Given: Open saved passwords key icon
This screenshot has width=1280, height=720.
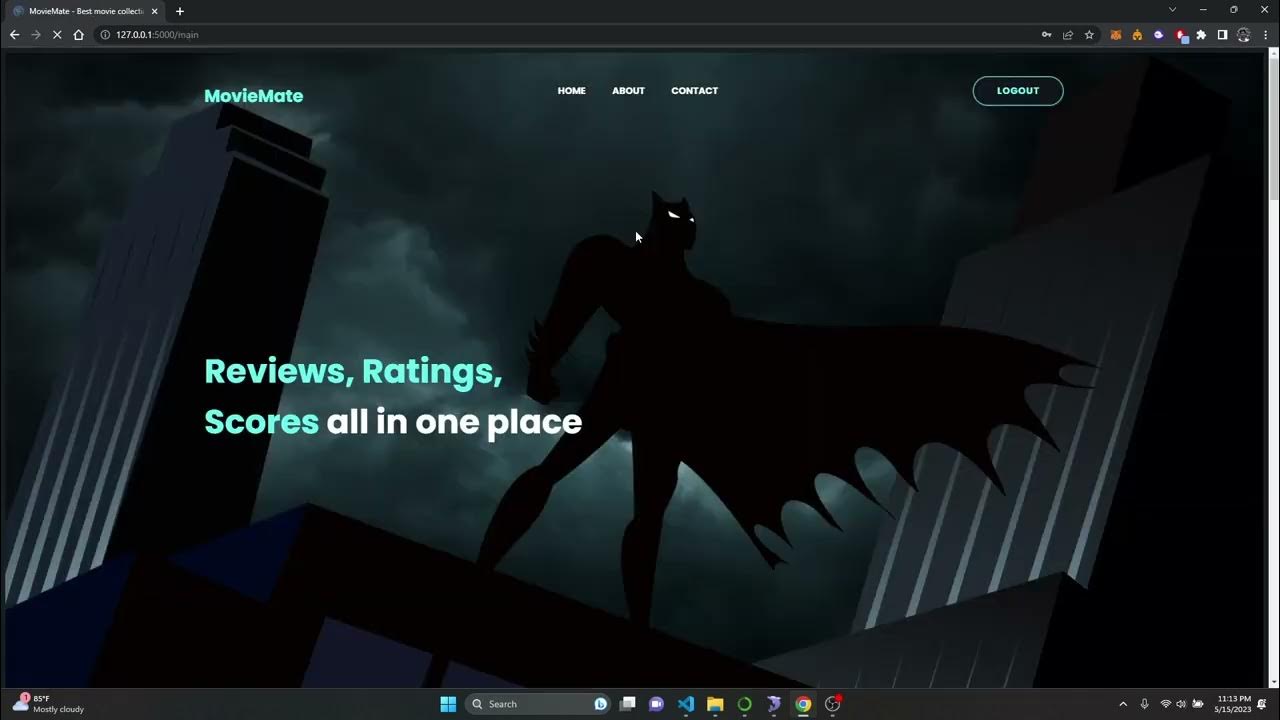Looking at the screenshot, I should pos(1046,34).
